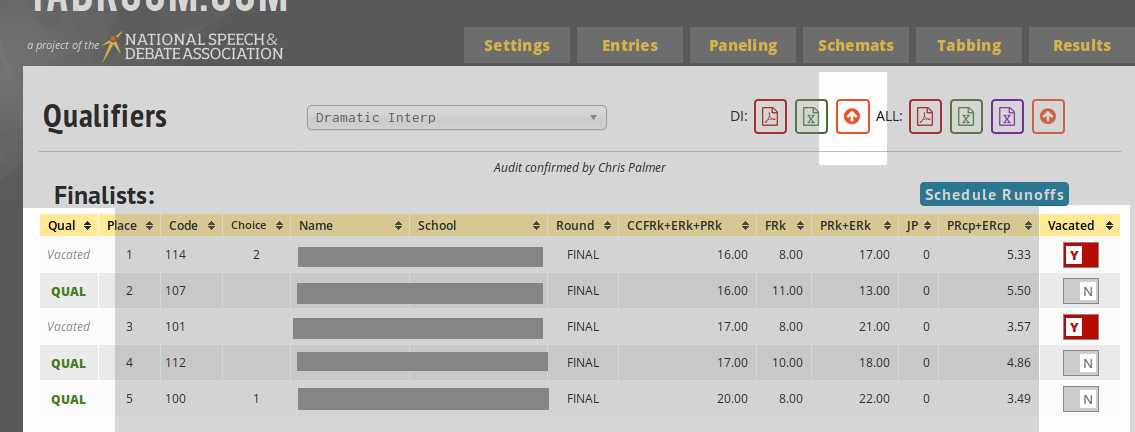Click the Schedule Runoffs button
The width and height of the screenshot is (1135, 432).
994,195
